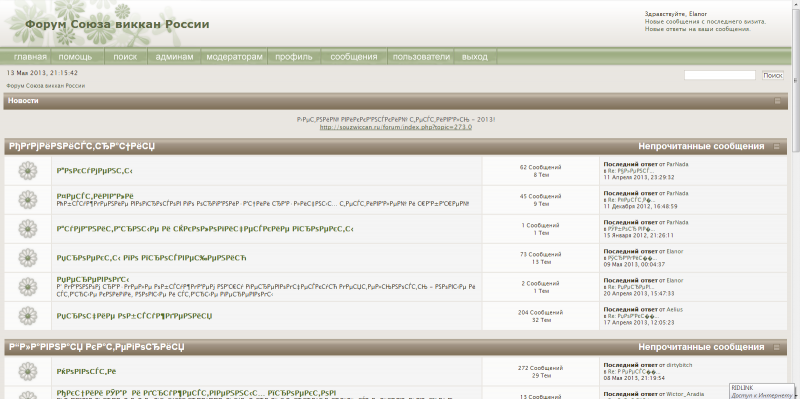Open the souzwiccan.ru topic=273.0 news link
800x399 pixels.
[395, 127]
